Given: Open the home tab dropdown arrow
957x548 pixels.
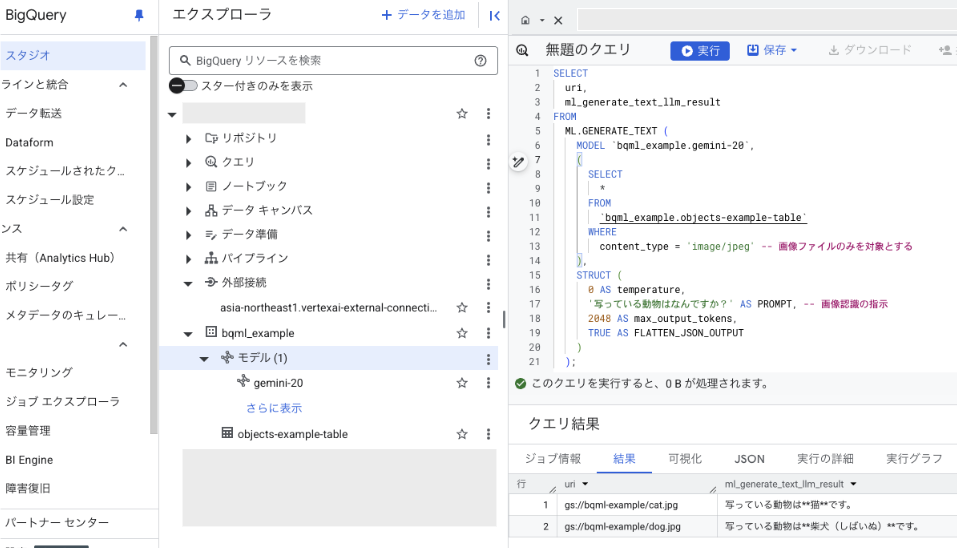Looking at the screenshot, I should (542, 21).
